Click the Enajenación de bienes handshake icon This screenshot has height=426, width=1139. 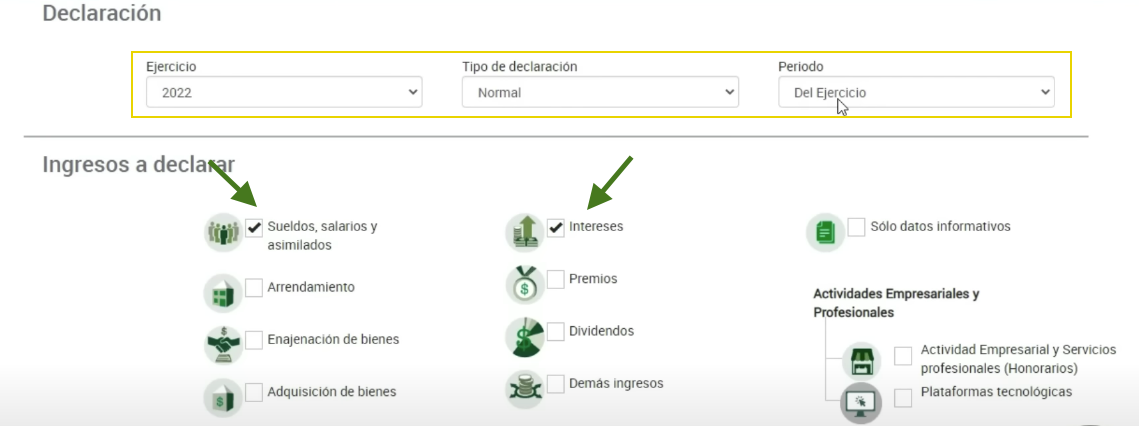(x=223, y=345)
